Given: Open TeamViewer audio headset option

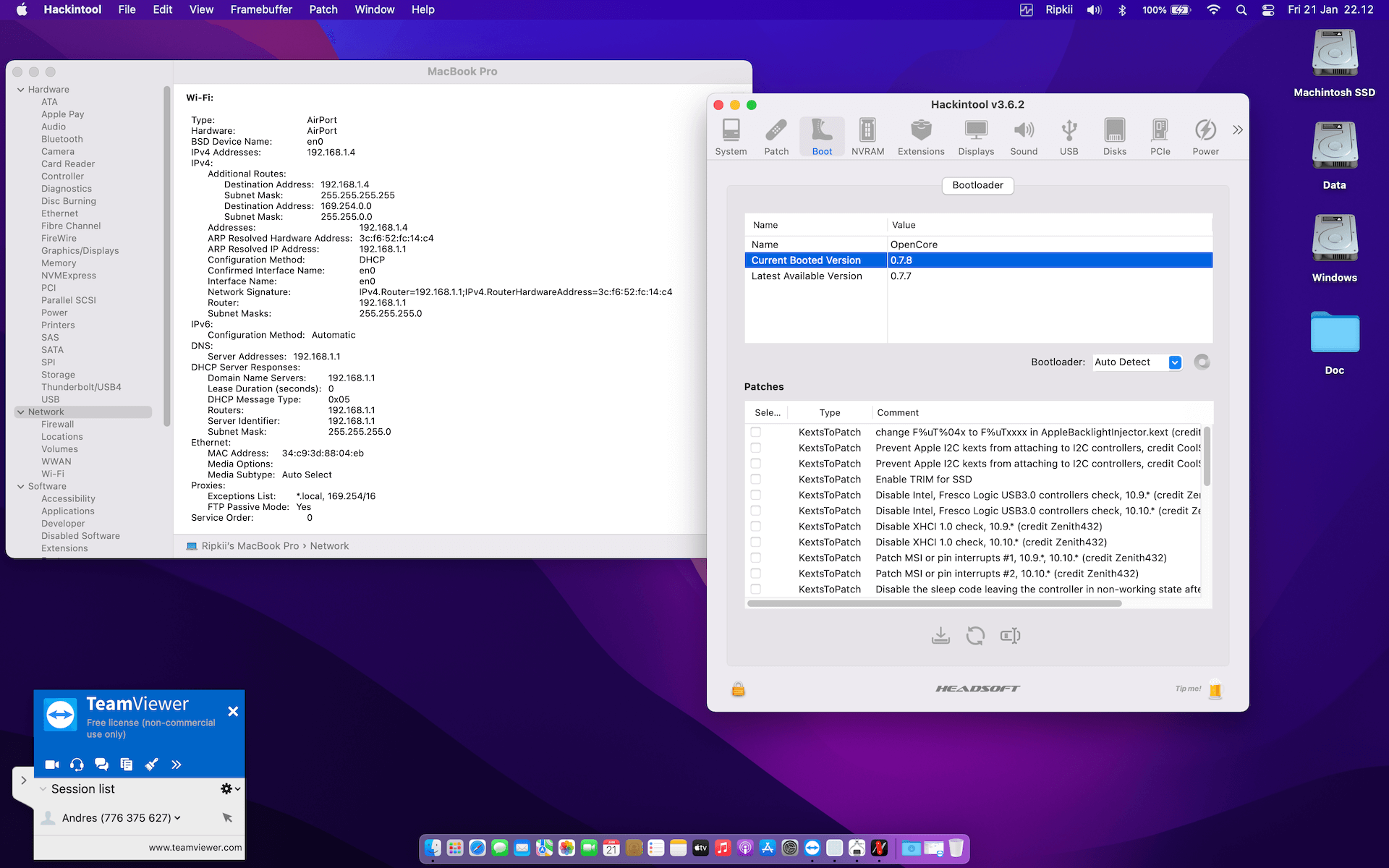Looking at the screenshot, I should [77, 765].
